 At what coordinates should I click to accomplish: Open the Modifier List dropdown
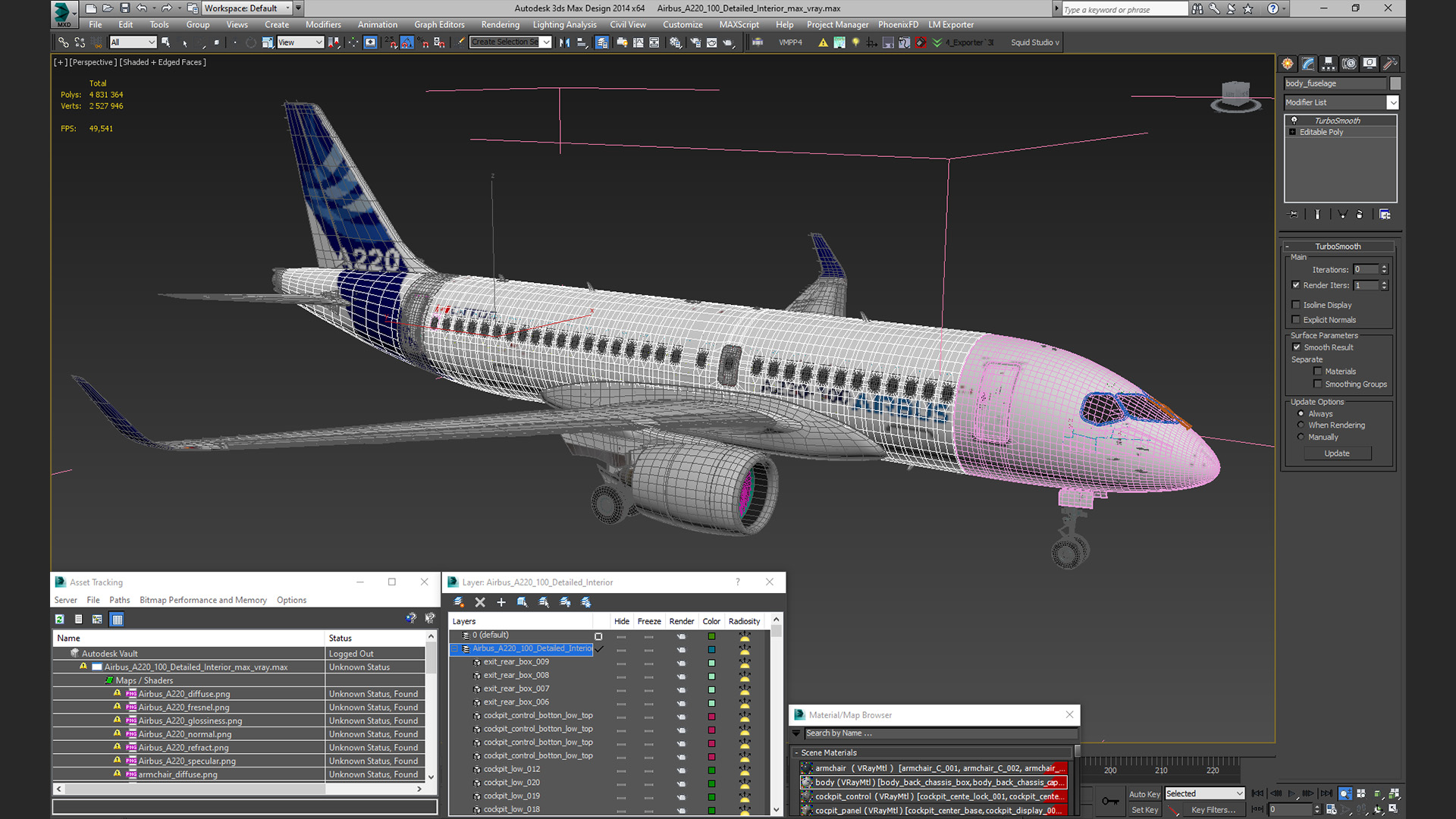point(1393,102)
